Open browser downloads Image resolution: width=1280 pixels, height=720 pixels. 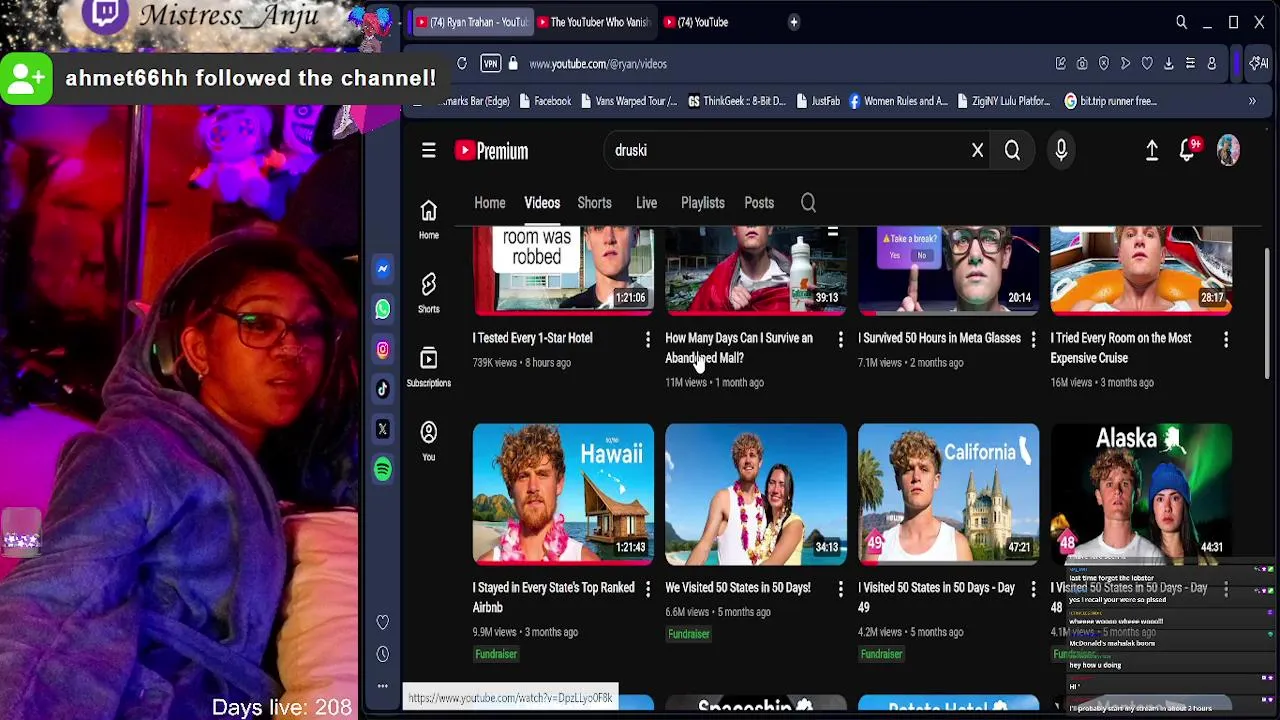[1168, 64]
